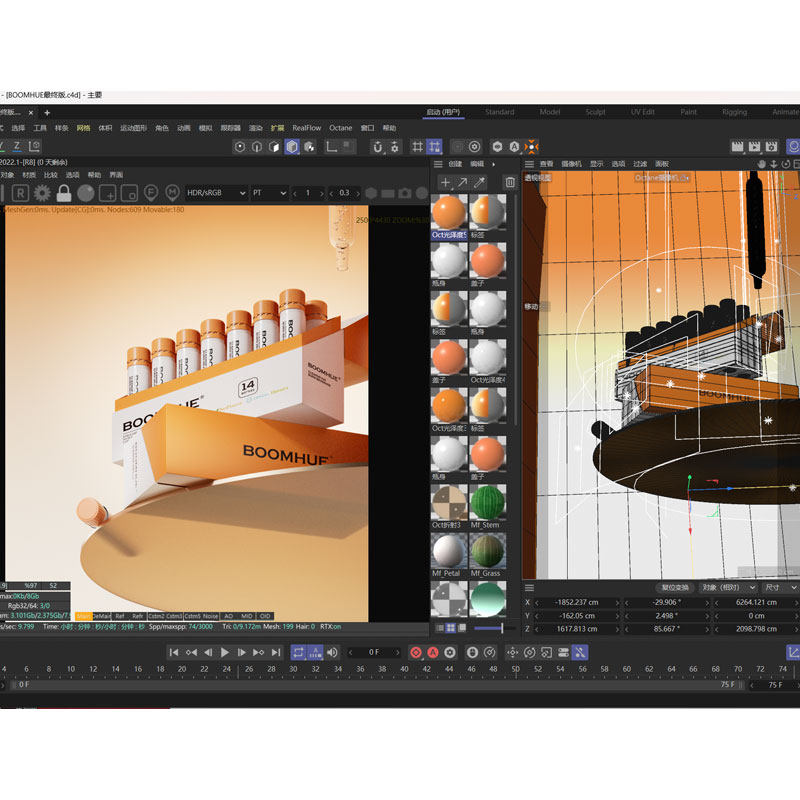The height and width of the screenshot is (800, 800).
Task: Toggle the DeMain pass button
Action: [x=101, y=616]
